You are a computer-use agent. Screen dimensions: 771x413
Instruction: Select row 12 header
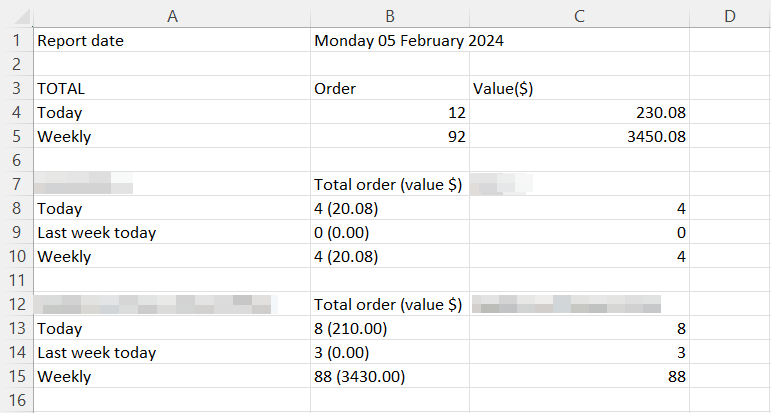[17, 304]
